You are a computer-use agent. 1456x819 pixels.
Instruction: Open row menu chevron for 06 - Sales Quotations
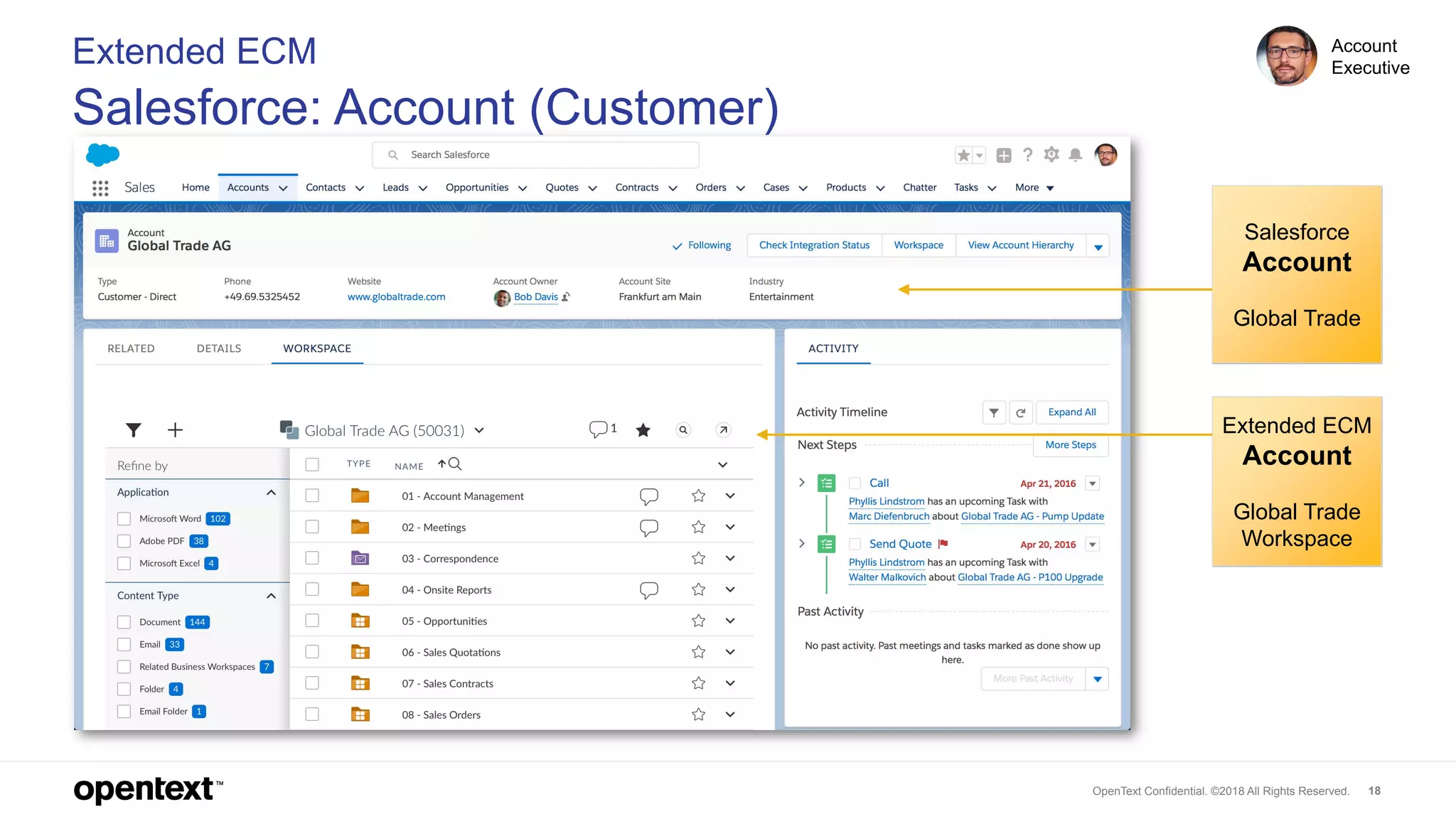click(x=730, y=652)
